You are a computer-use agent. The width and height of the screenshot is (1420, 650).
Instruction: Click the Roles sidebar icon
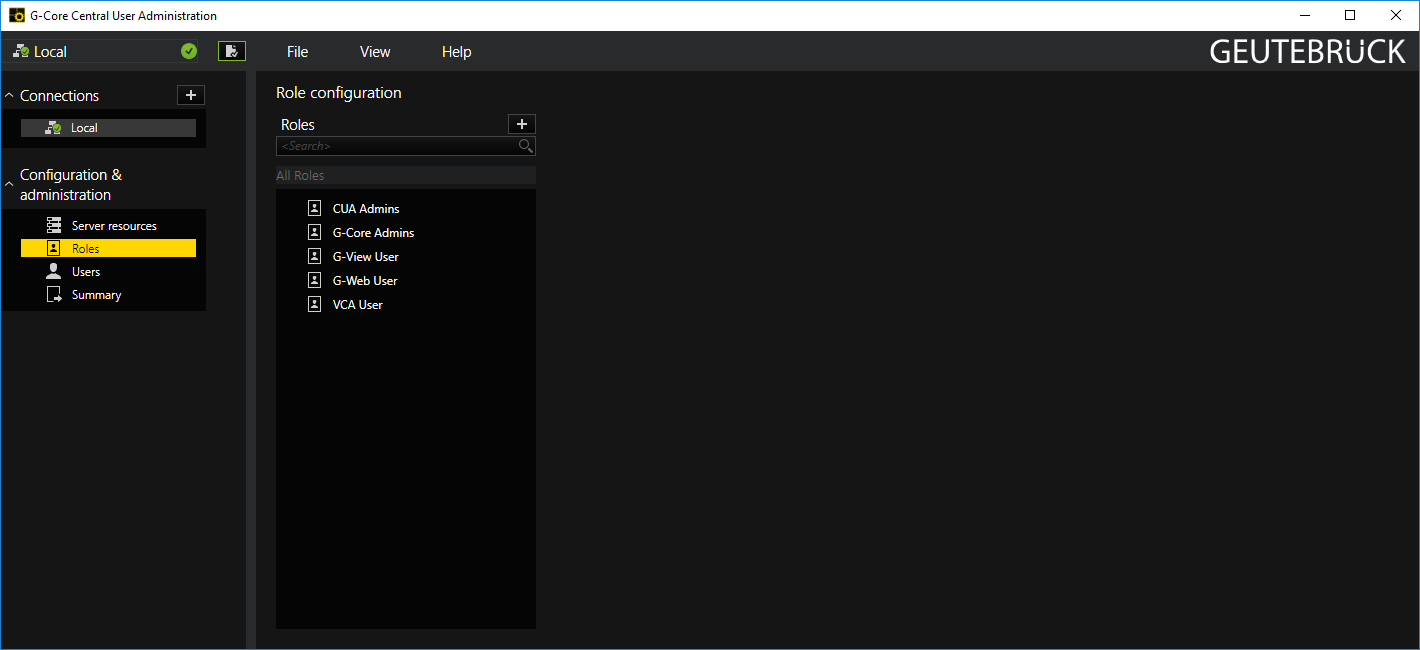pos(54,248)
